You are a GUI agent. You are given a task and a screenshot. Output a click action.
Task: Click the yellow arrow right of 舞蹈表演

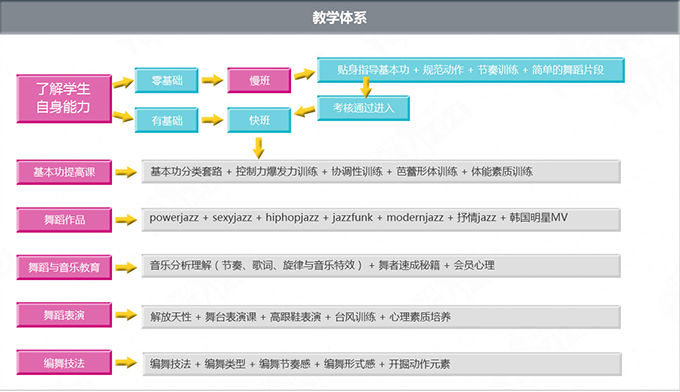(x=126, y=315)
